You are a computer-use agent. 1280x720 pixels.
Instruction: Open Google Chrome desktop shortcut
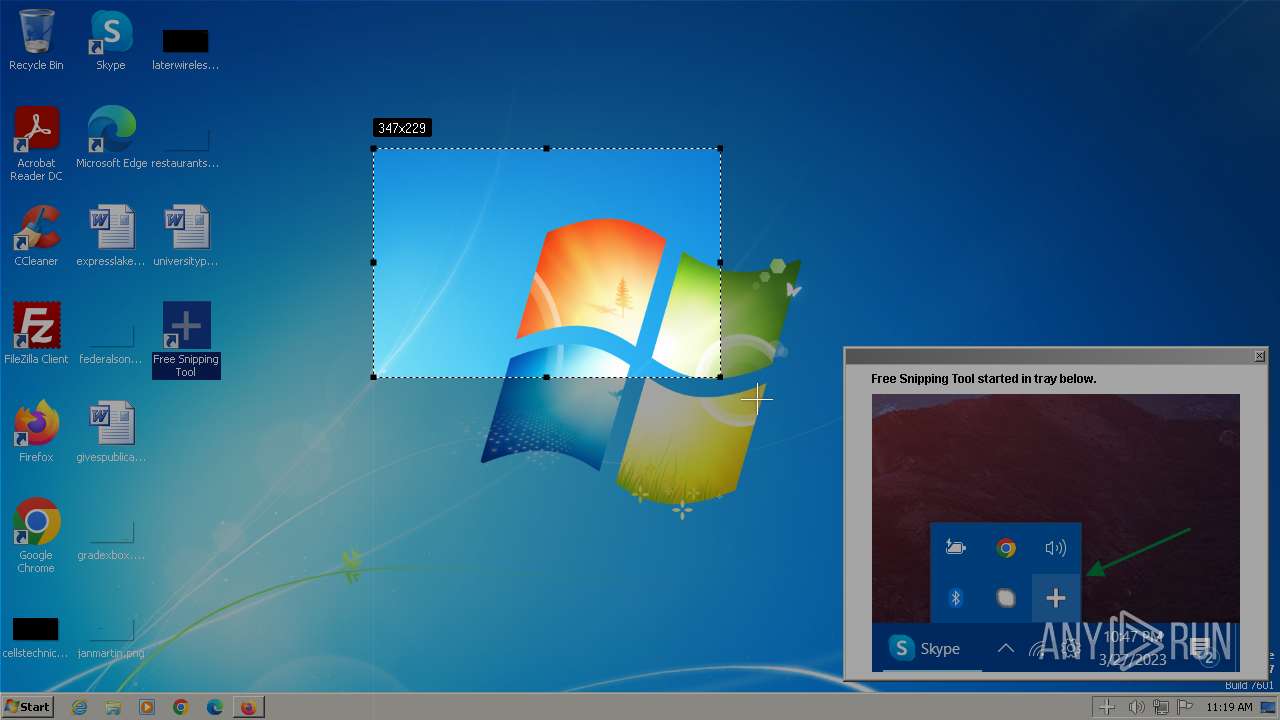(36, 536)
